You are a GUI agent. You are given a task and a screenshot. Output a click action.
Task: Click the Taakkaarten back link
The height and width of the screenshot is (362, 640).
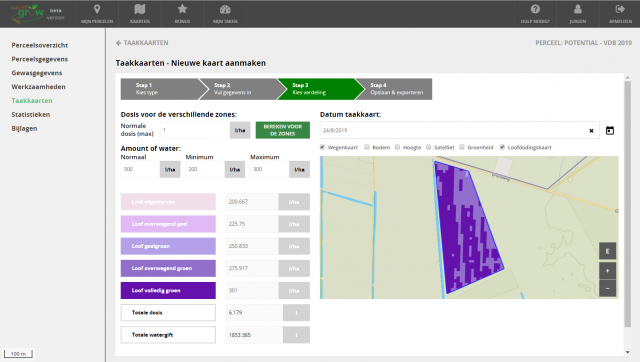pyautogui.click(x=146, y=43)
